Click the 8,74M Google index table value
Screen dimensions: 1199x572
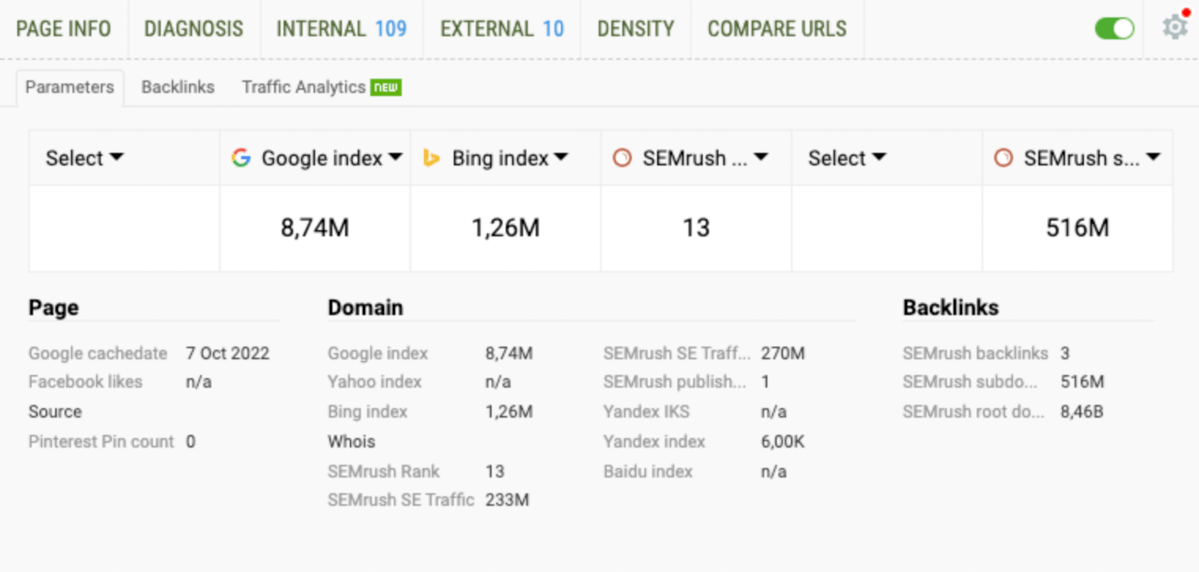pyautogui.click(x=315, y=228)
